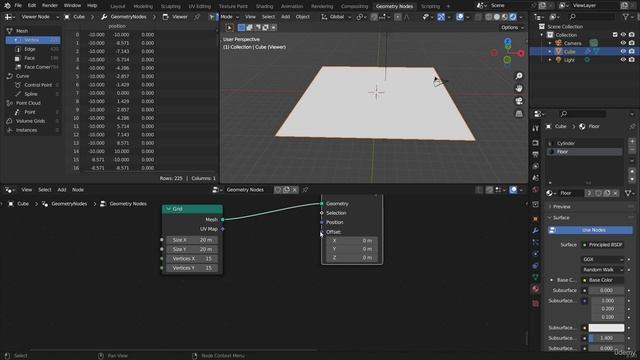Image resolution: width=640 pixels, height=360 pixels.
Task: Open the node editor Add menu
Action: click(62, 190)
